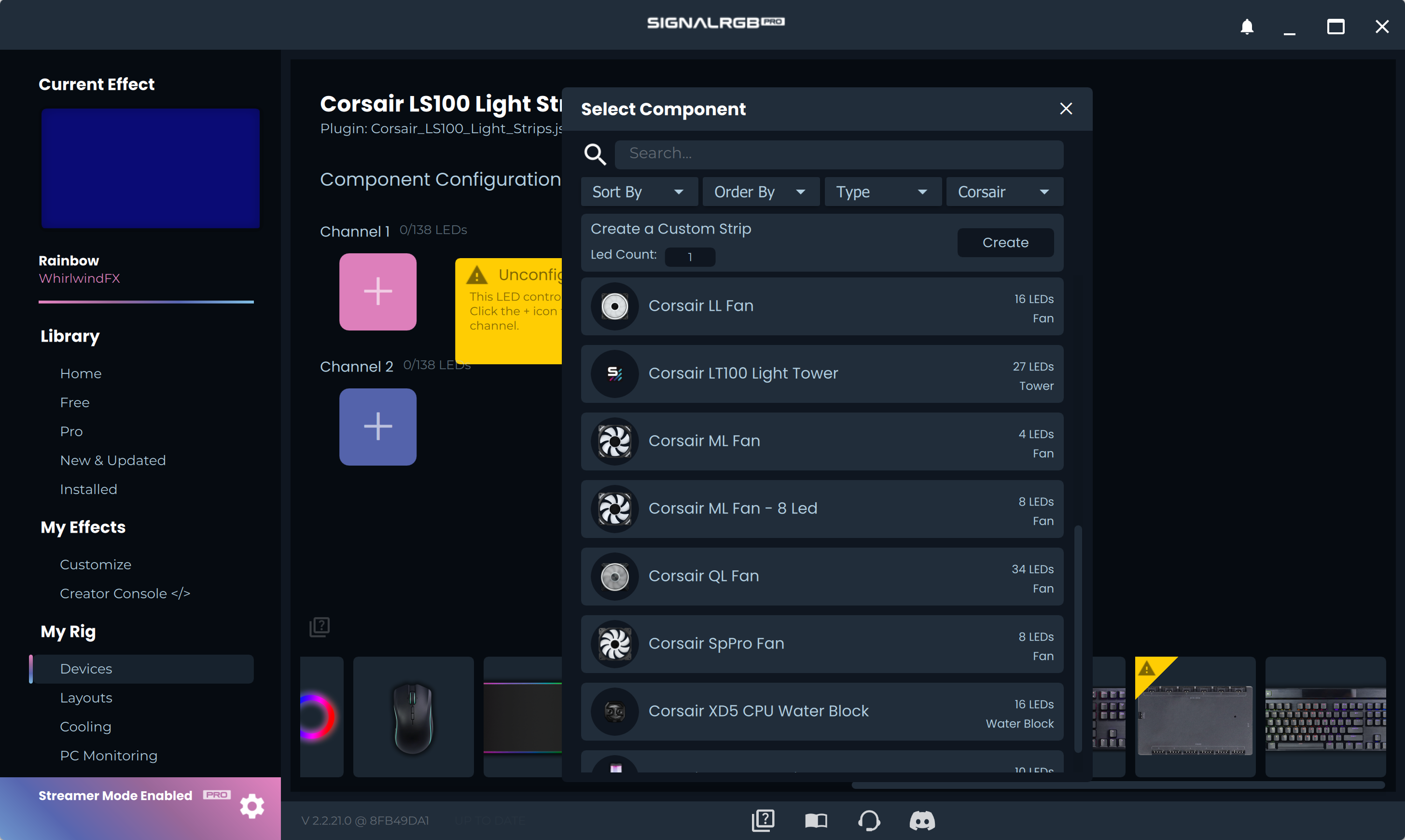1405x840 pixels.
Task: Open Layouts page
Action: [x=86, y=697]
